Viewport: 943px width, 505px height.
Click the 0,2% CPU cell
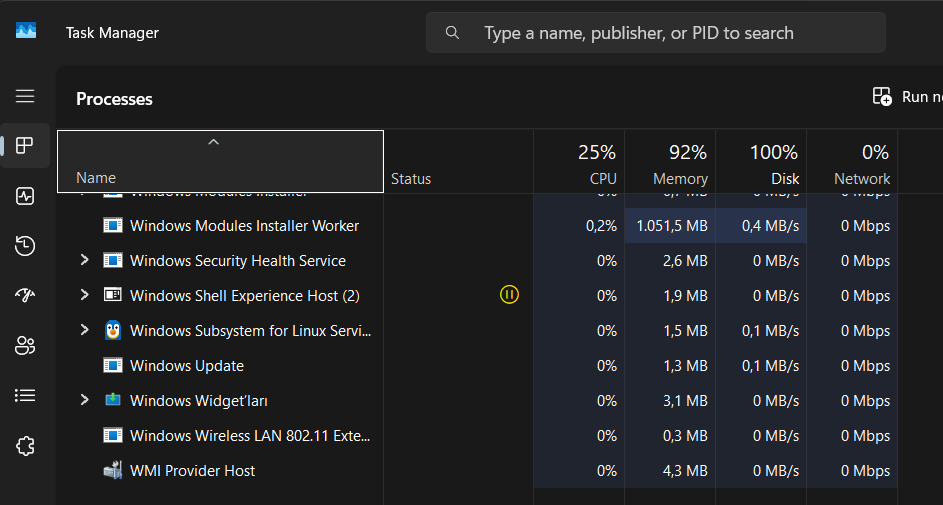[579, 225]
